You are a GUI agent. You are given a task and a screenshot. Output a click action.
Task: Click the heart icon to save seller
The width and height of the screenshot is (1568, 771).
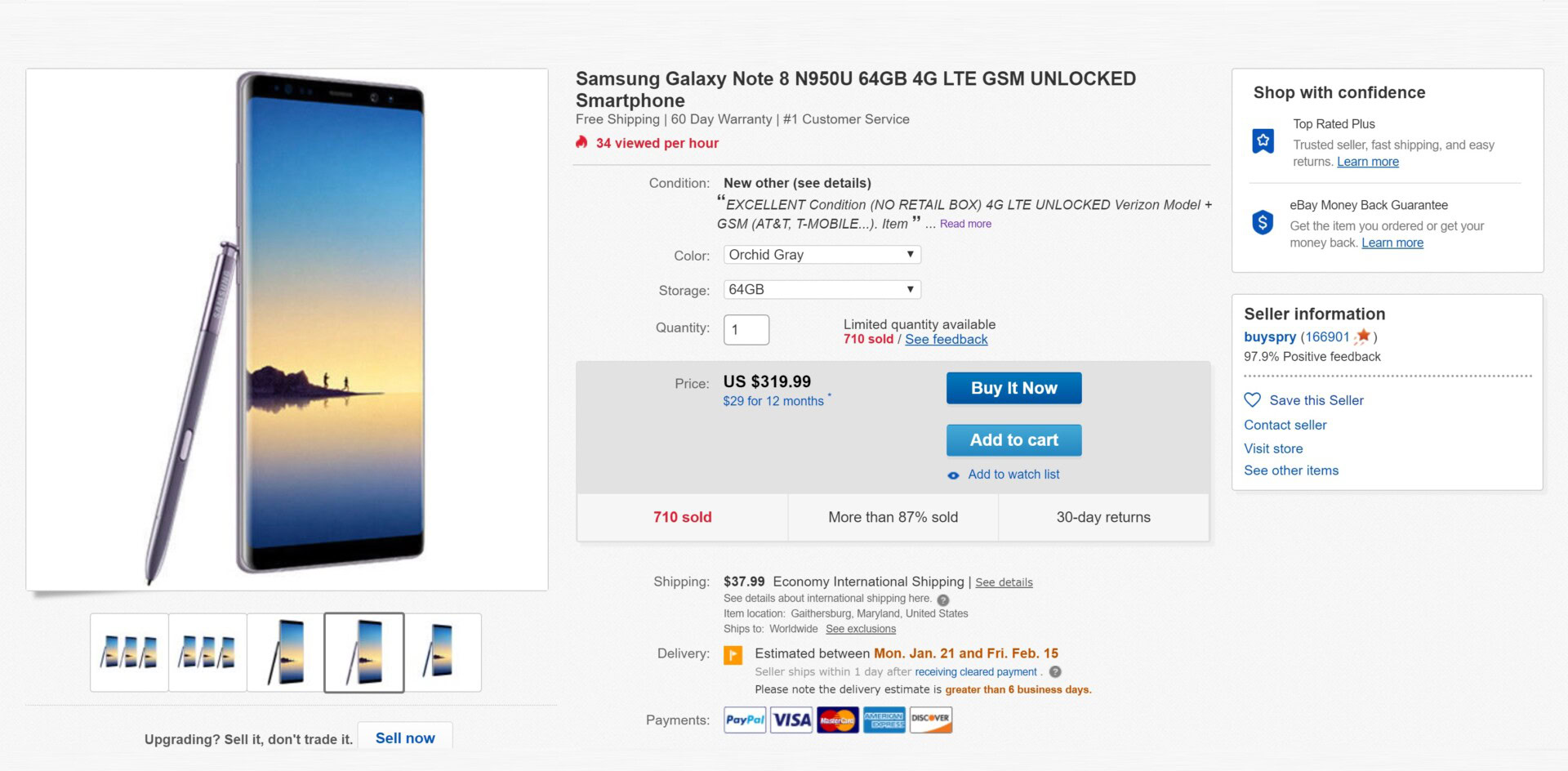pyautogui.click(x=1252, y=400)
